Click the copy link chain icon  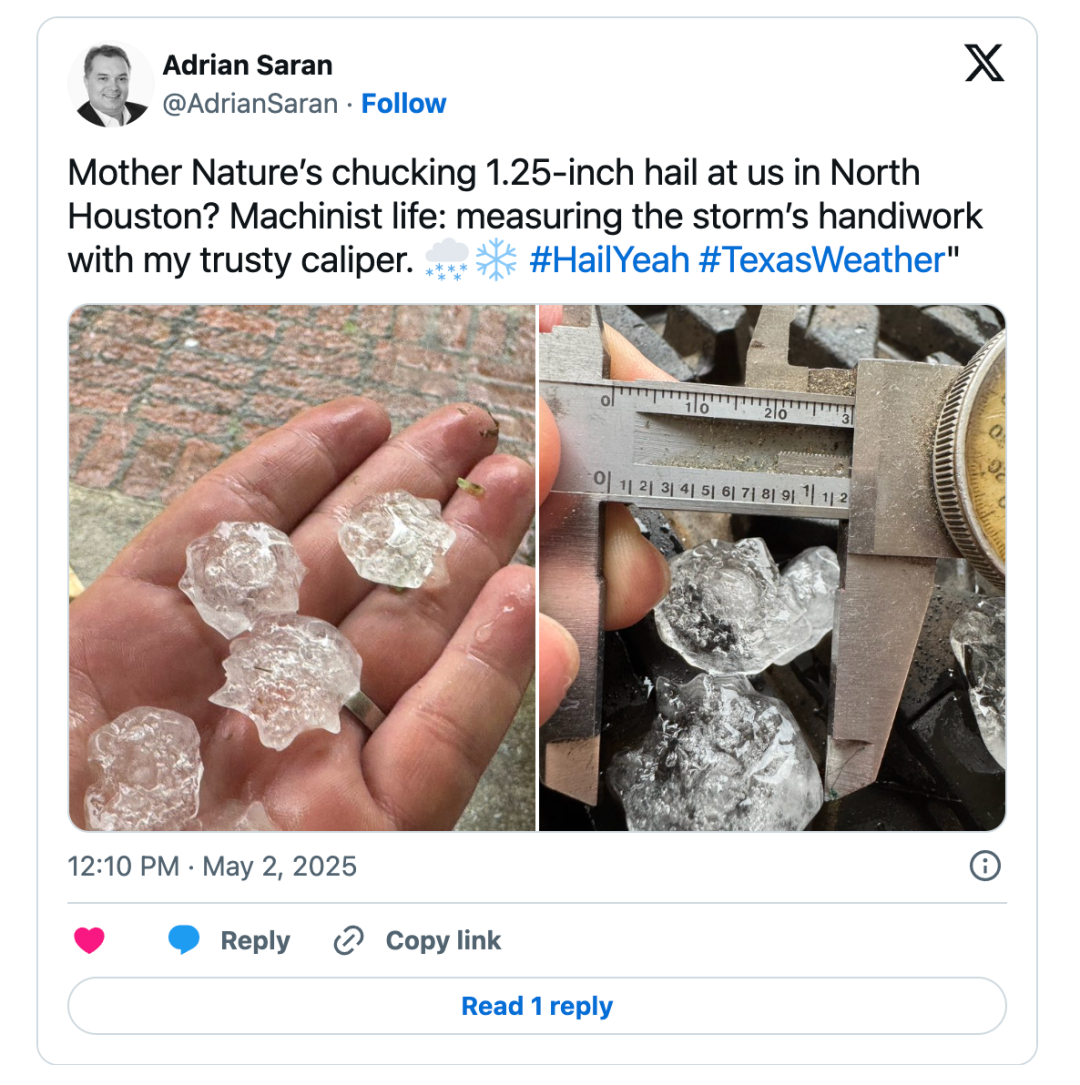point(349,940)
